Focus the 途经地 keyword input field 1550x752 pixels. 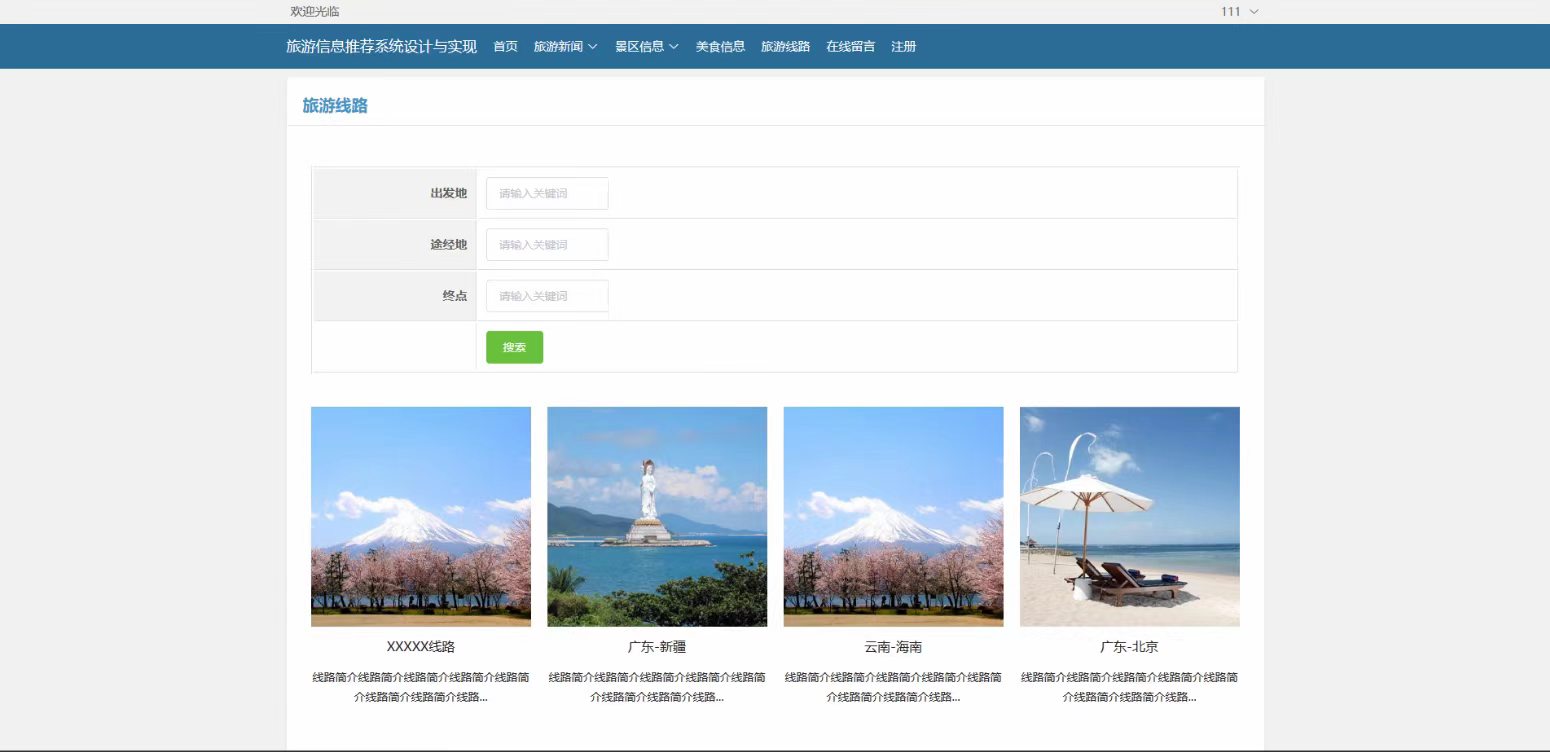point(547,245)
